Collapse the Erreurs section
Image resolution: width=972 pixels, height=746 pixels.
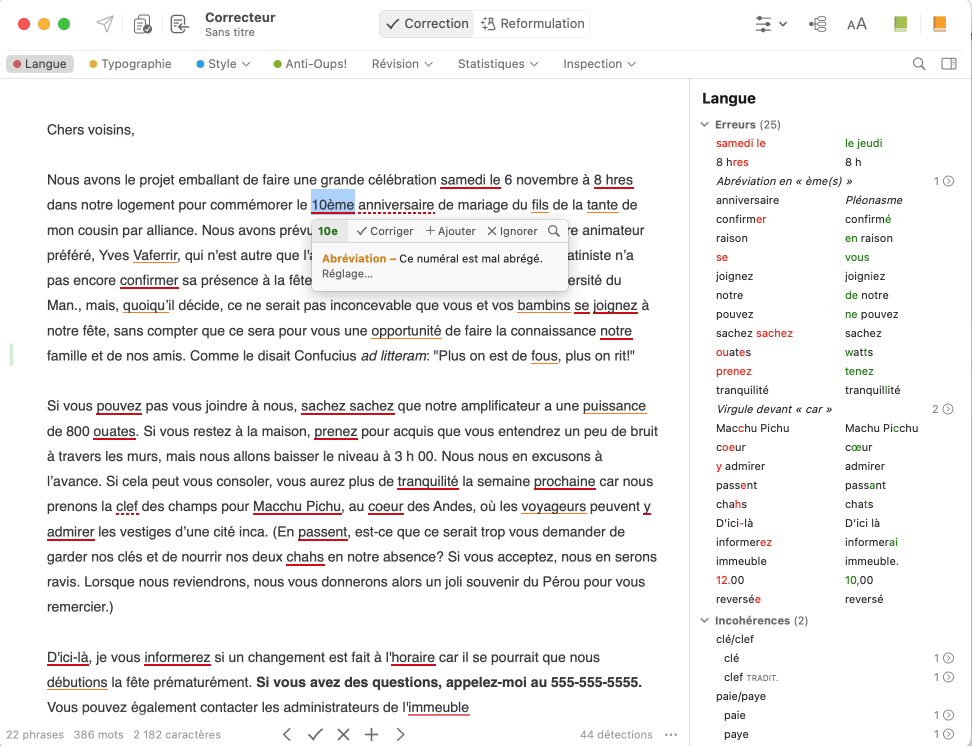click(x=706, y=125)
